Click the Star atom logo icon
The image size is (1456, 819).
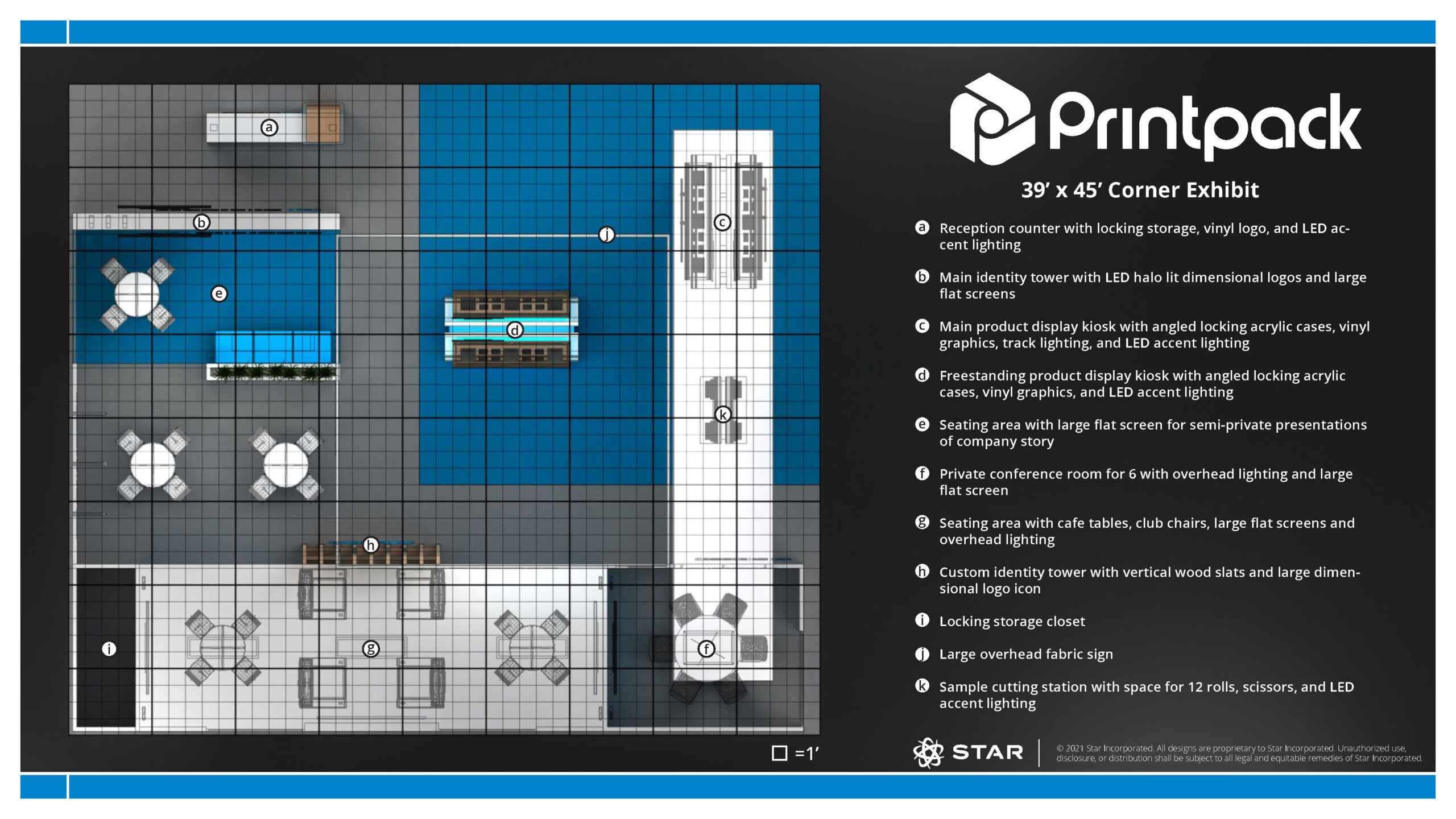(928, 753)
